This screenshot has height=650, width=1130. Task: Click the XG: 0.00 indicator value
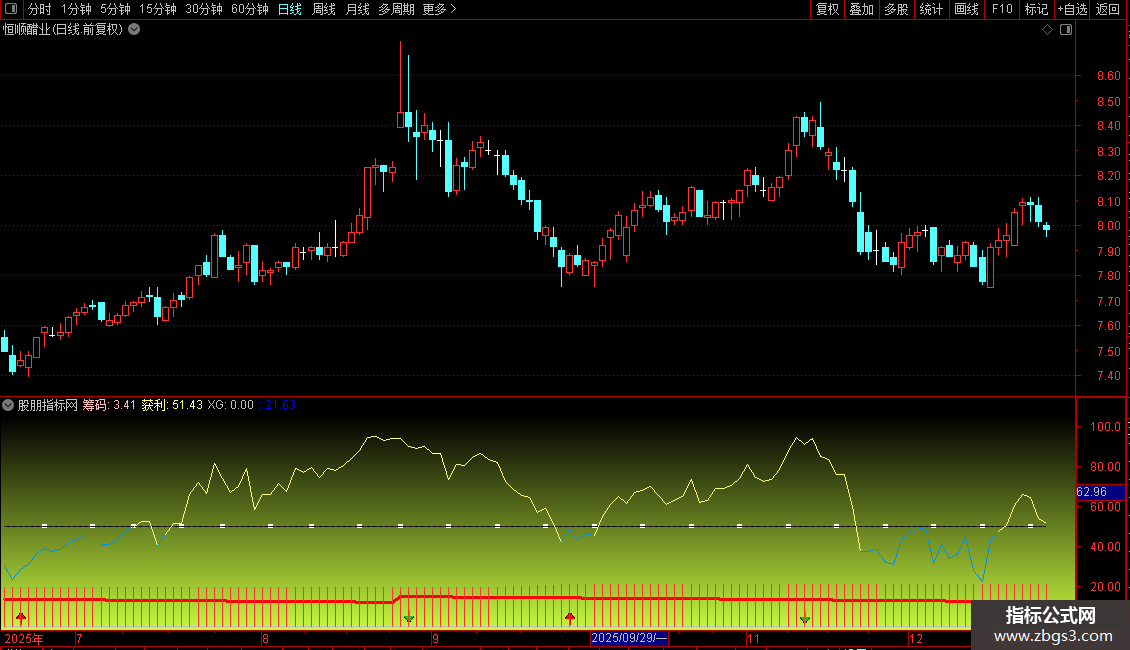[231, 405]
